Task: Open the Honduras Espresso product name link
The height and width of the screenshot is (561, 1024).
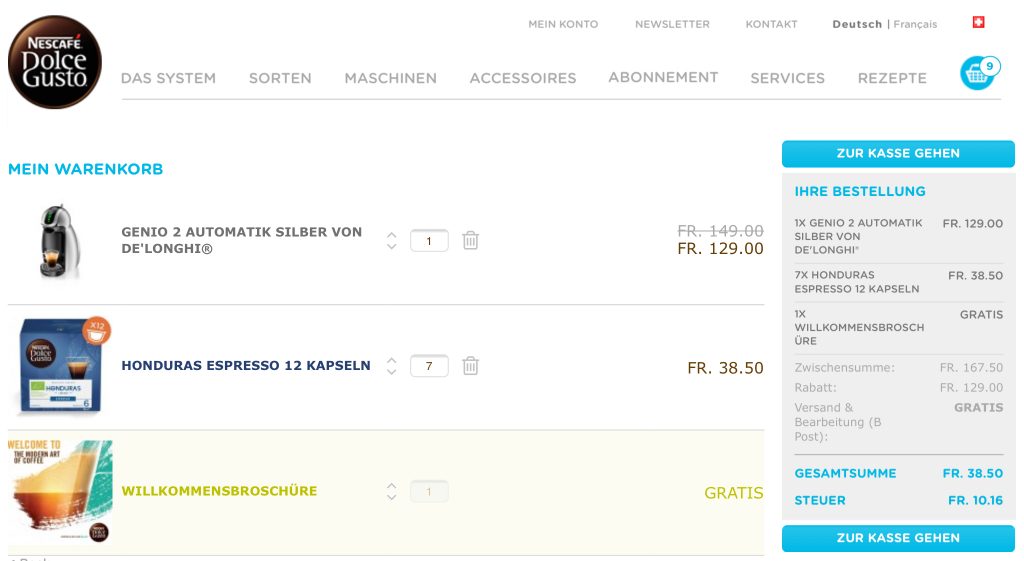Action: pyautogui.click(x=246, y=366)
